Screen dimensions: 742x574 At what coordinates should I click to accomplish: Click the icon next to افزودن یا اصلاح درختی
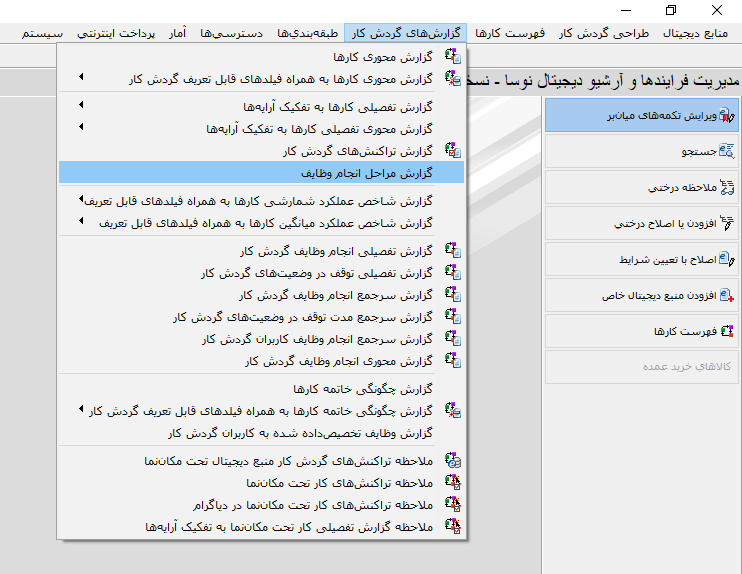tap(727, 223)
